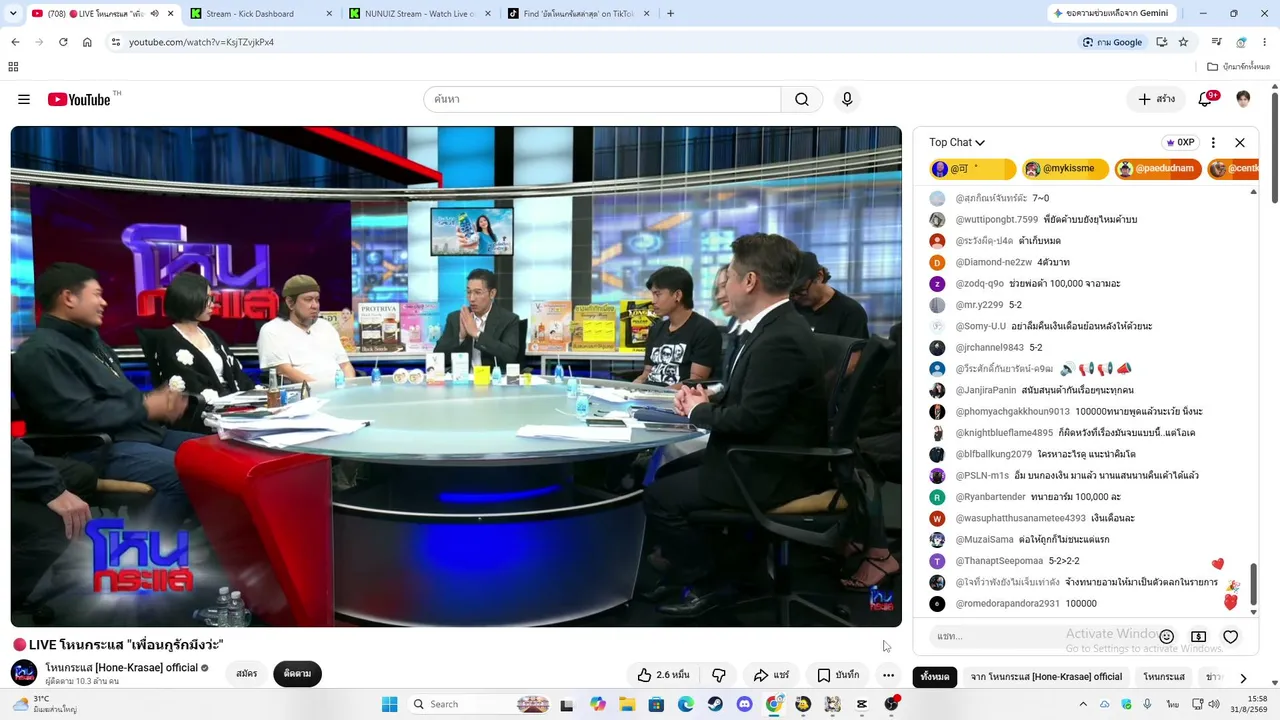Open the browser home page
Viewport: 1280px width, 720px height.
tap(87, 42)
